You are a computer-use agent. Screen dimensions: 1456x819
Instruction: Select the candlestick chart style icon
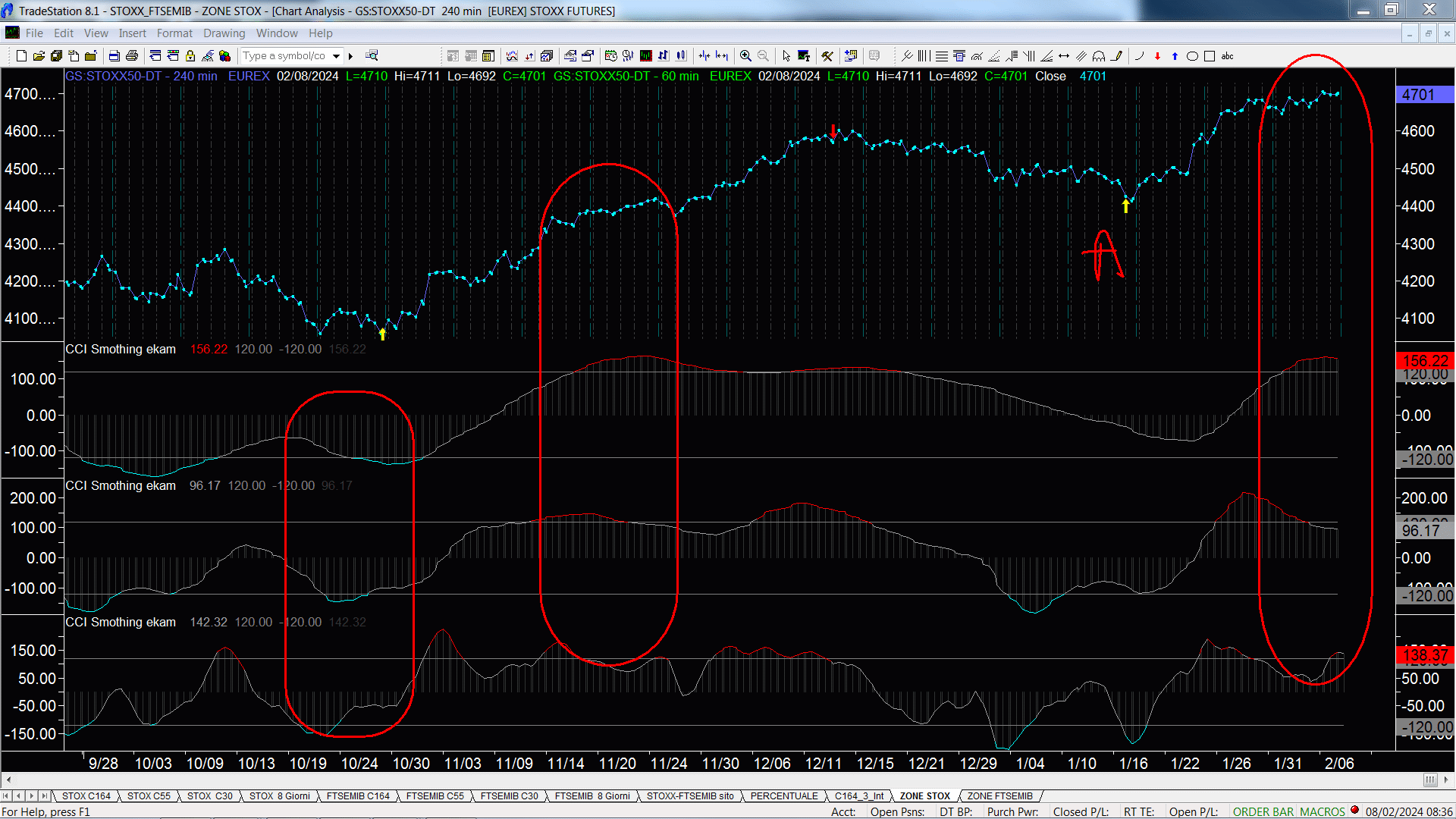pyautogui.click(x=681, y=55)
